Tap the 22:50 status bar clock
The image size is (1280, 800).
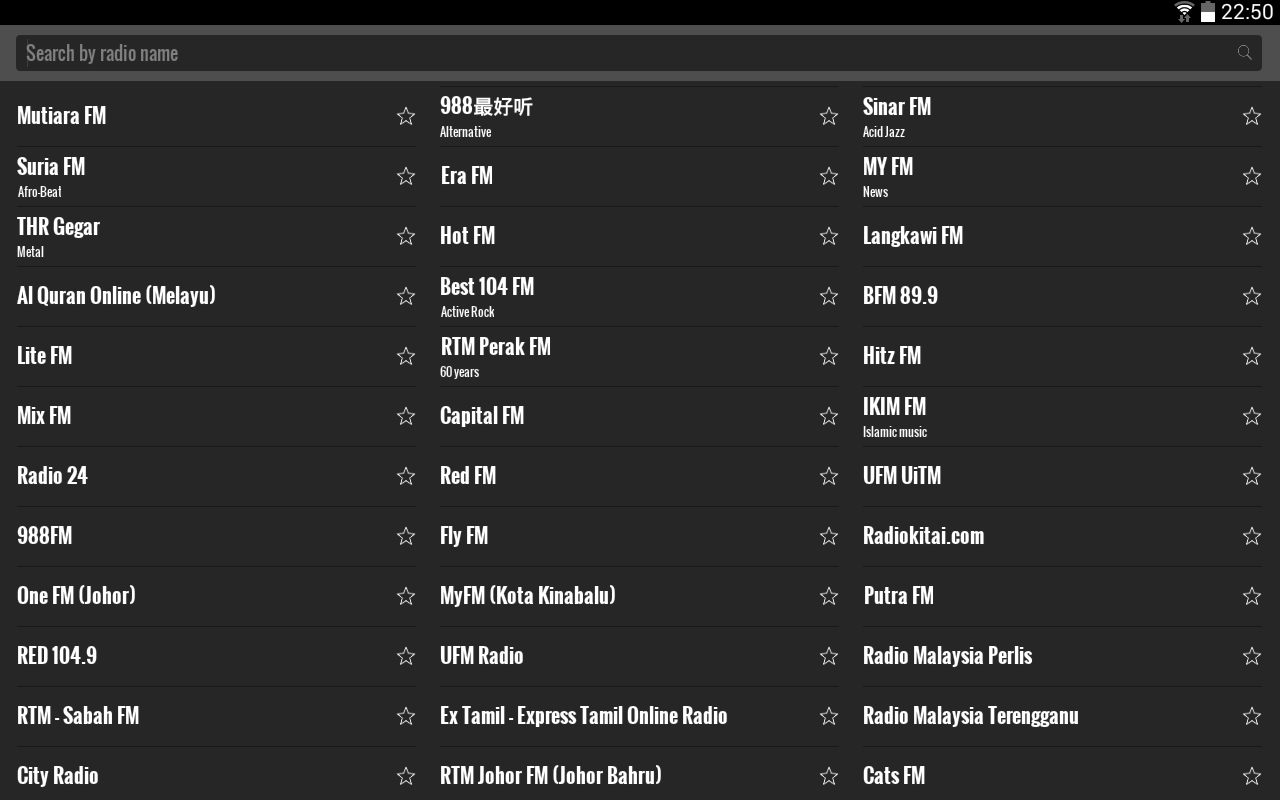(1247, 12)
